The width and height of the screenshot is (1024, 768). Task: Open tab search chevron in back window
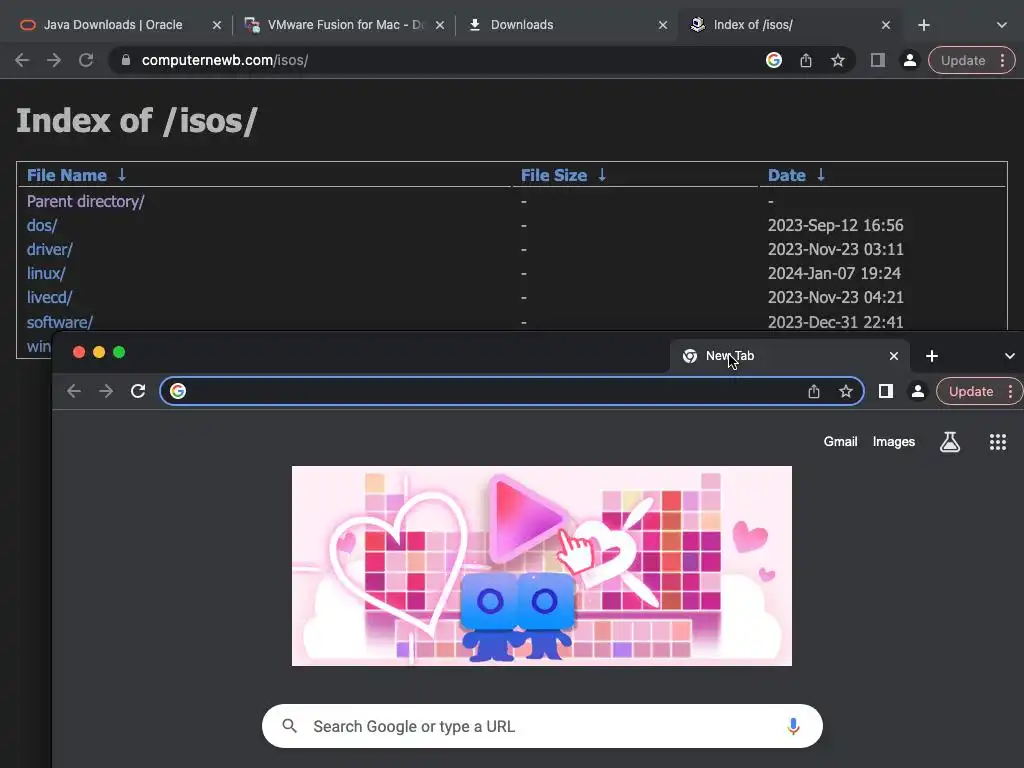click(1002, 25)
